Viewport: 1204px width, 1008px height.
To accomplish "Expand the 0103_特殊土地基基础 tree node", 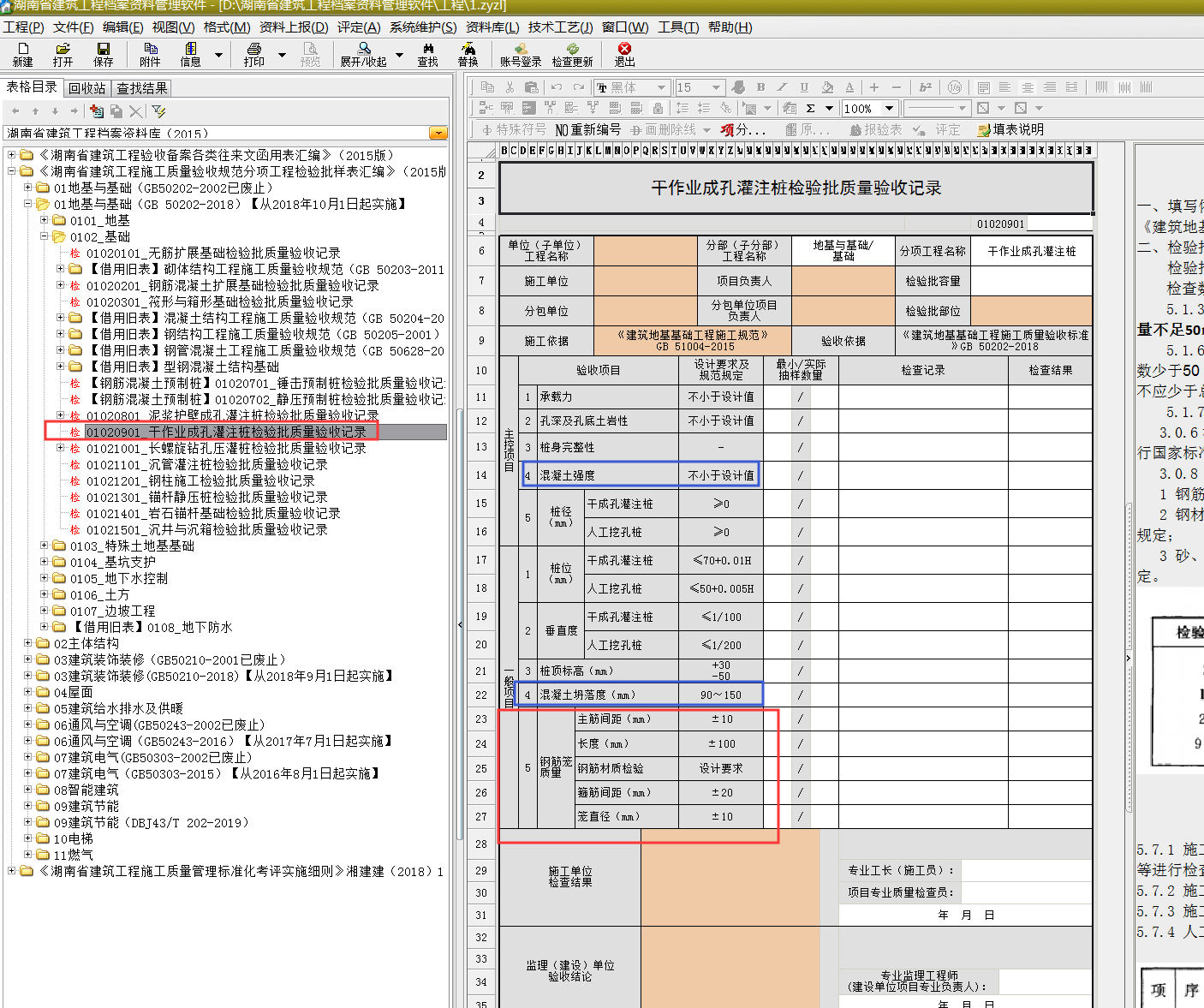I will pos(45,546).
